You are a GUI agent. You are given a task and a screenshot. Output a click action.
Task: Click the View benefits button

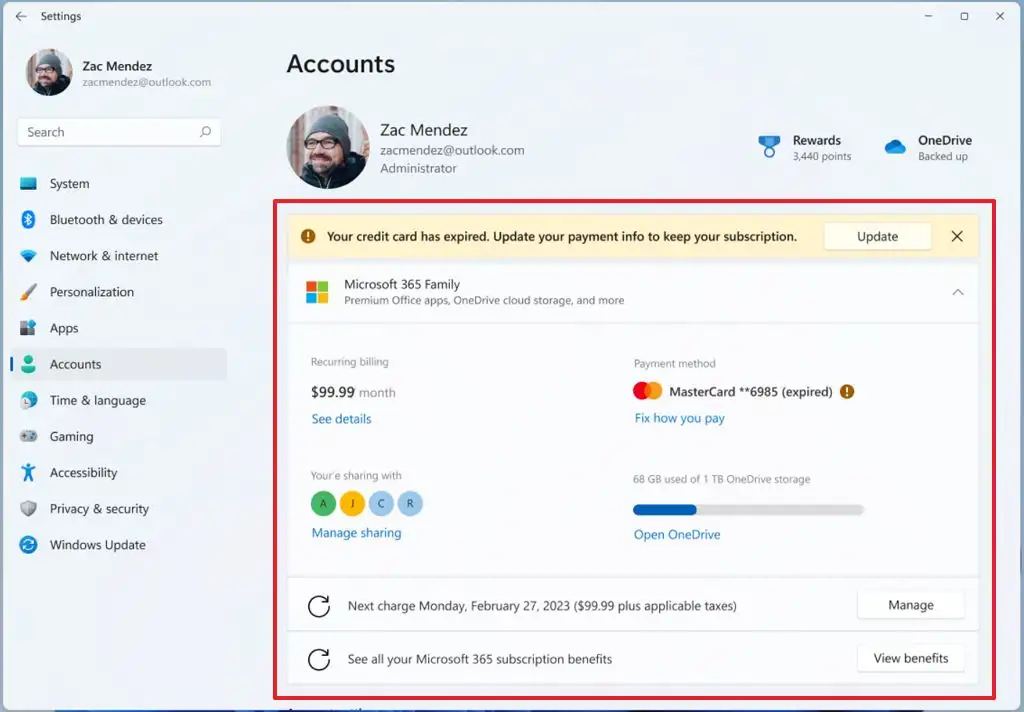coord(910,659)
